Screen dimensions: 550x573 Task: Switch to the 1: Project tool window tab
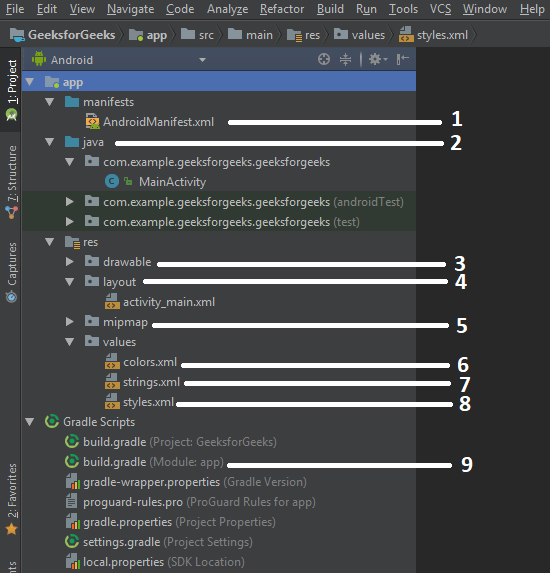tap(11, 90)
